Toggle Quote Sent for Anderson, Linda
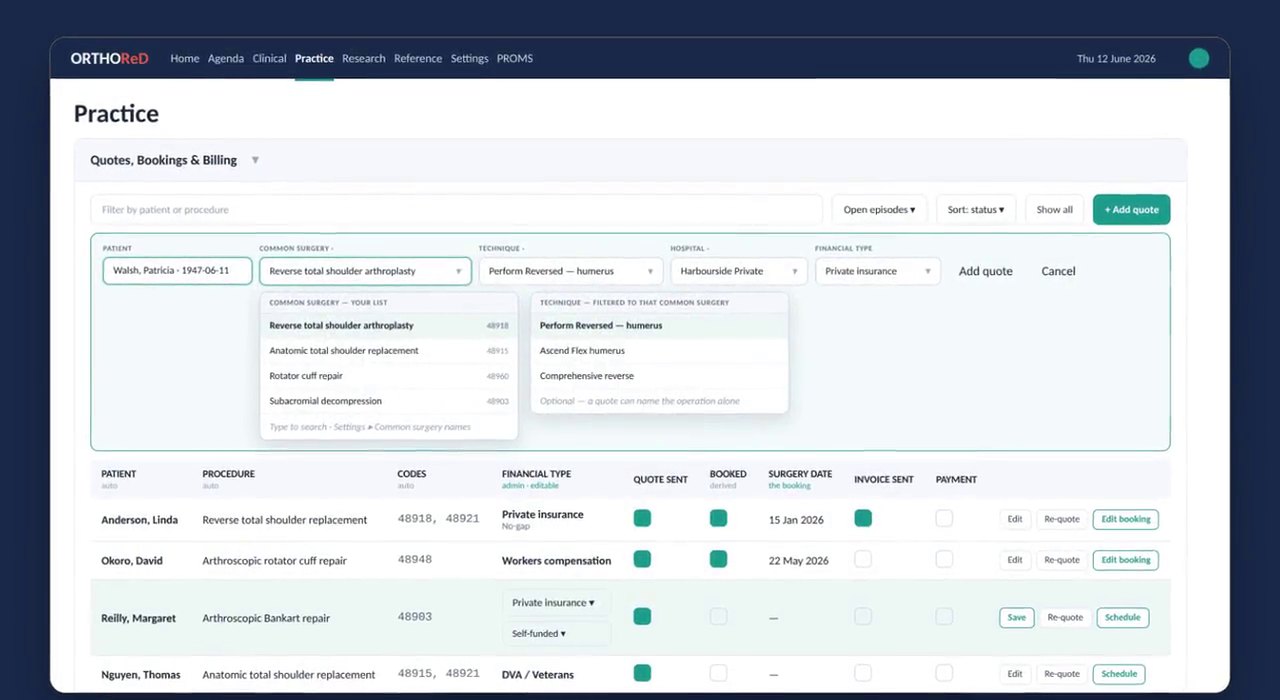 point(642,518)
